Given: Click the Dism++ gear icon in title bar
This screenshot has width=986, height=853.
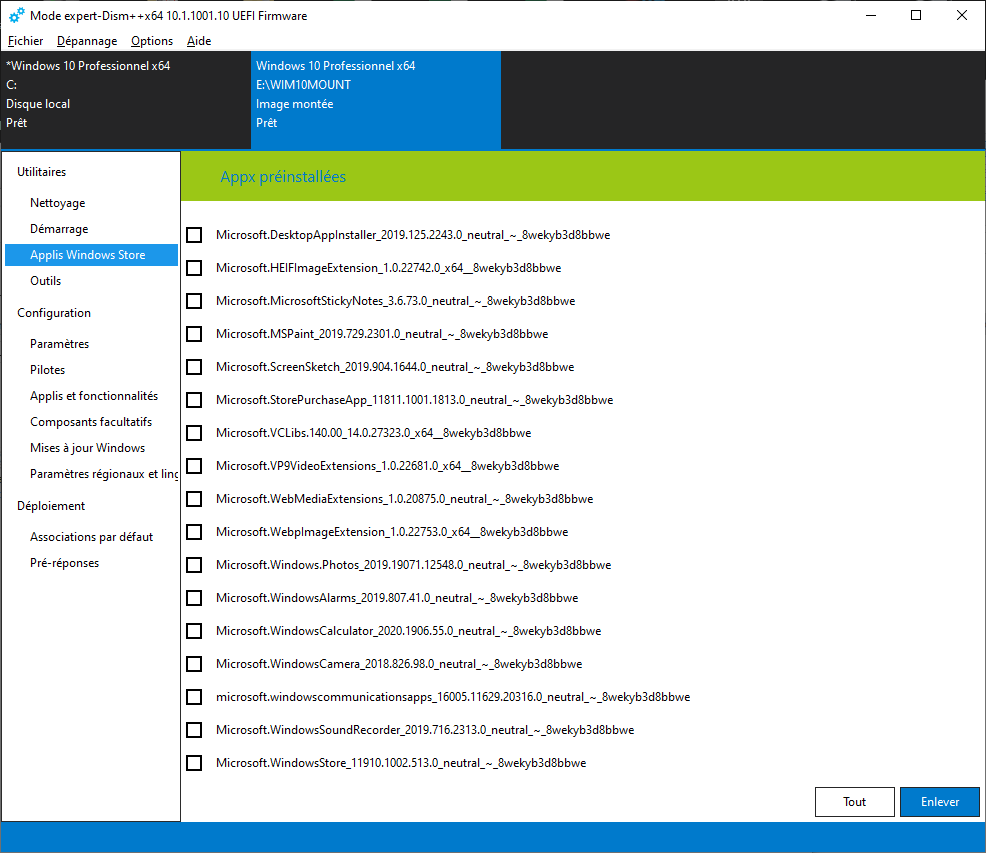Looking at the screenshot, I should pos(17,15).
